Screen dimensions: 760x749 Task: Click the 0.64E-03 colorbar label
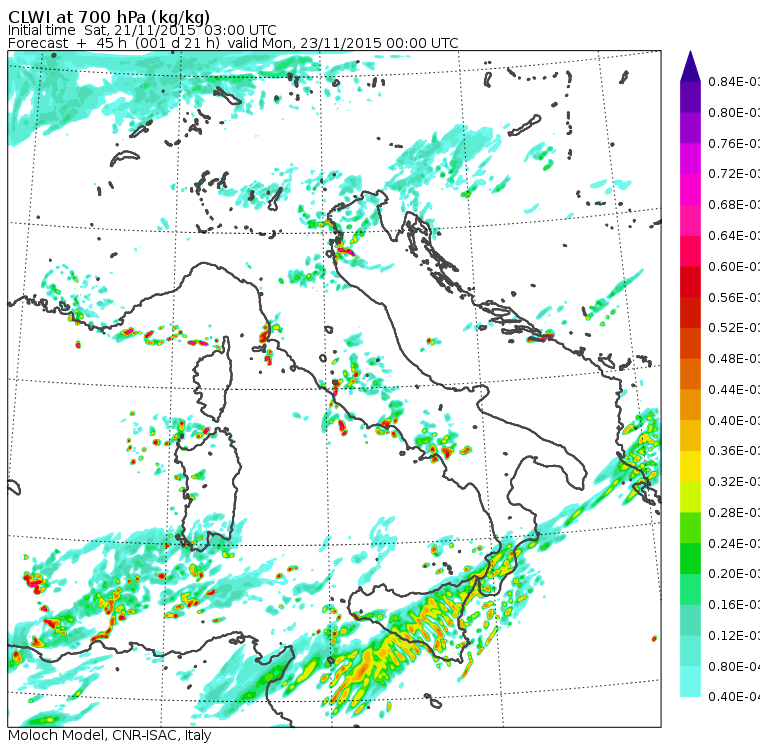coord(734,236)
